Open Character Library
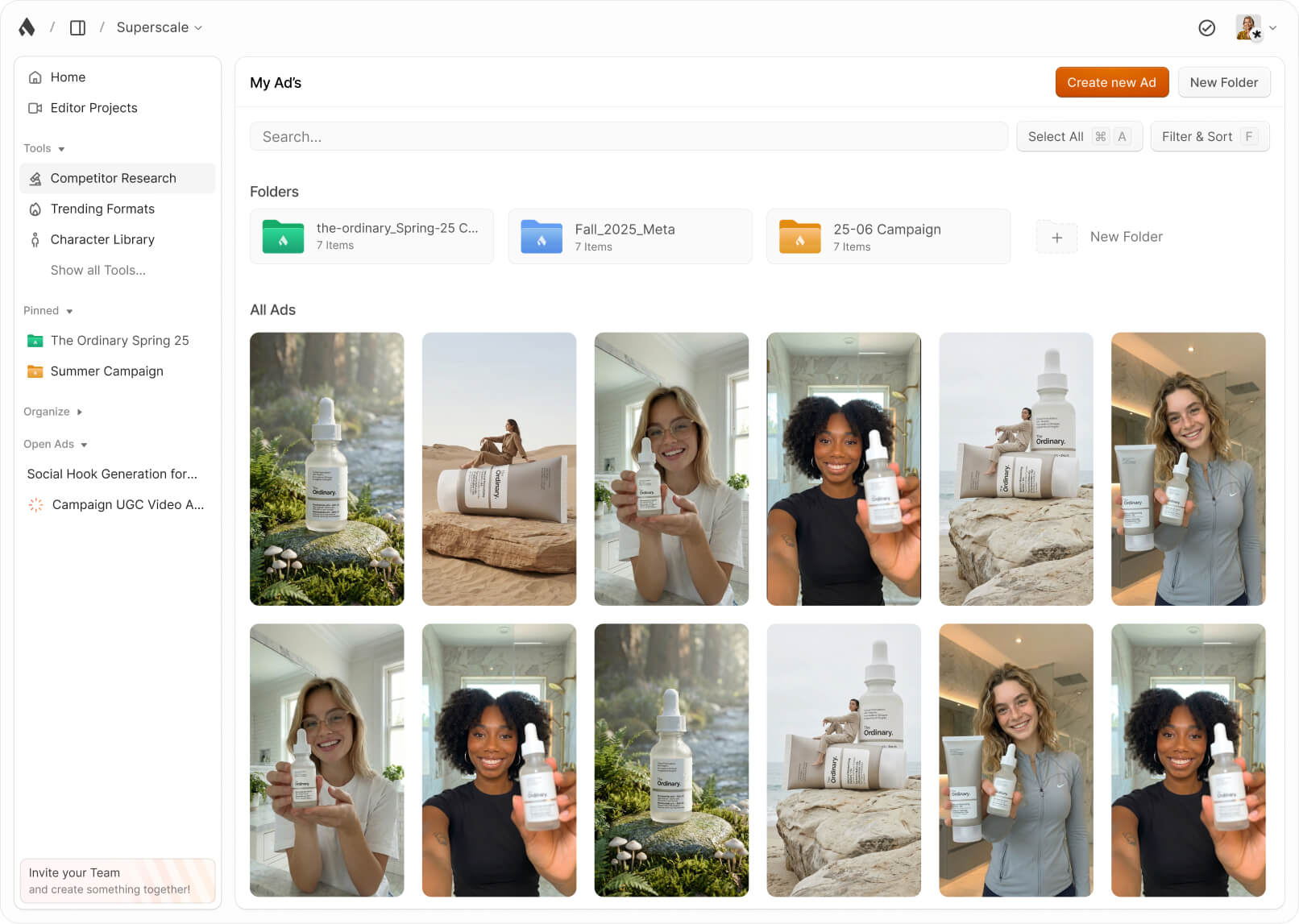1299x924 pixels. [118, 239]
